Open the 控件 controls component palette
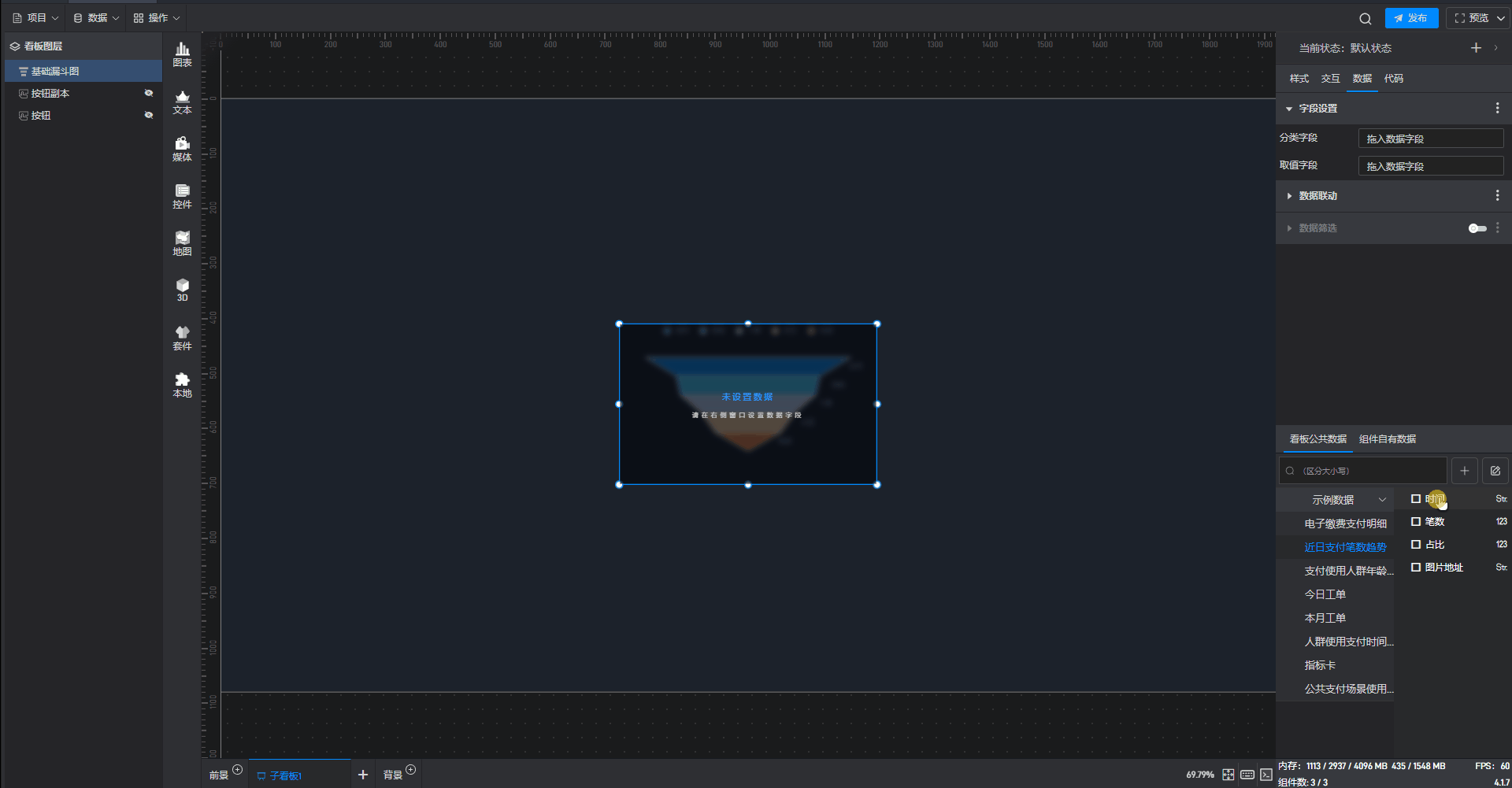This screenshot has width=1512, height=788. pos(182,196)
